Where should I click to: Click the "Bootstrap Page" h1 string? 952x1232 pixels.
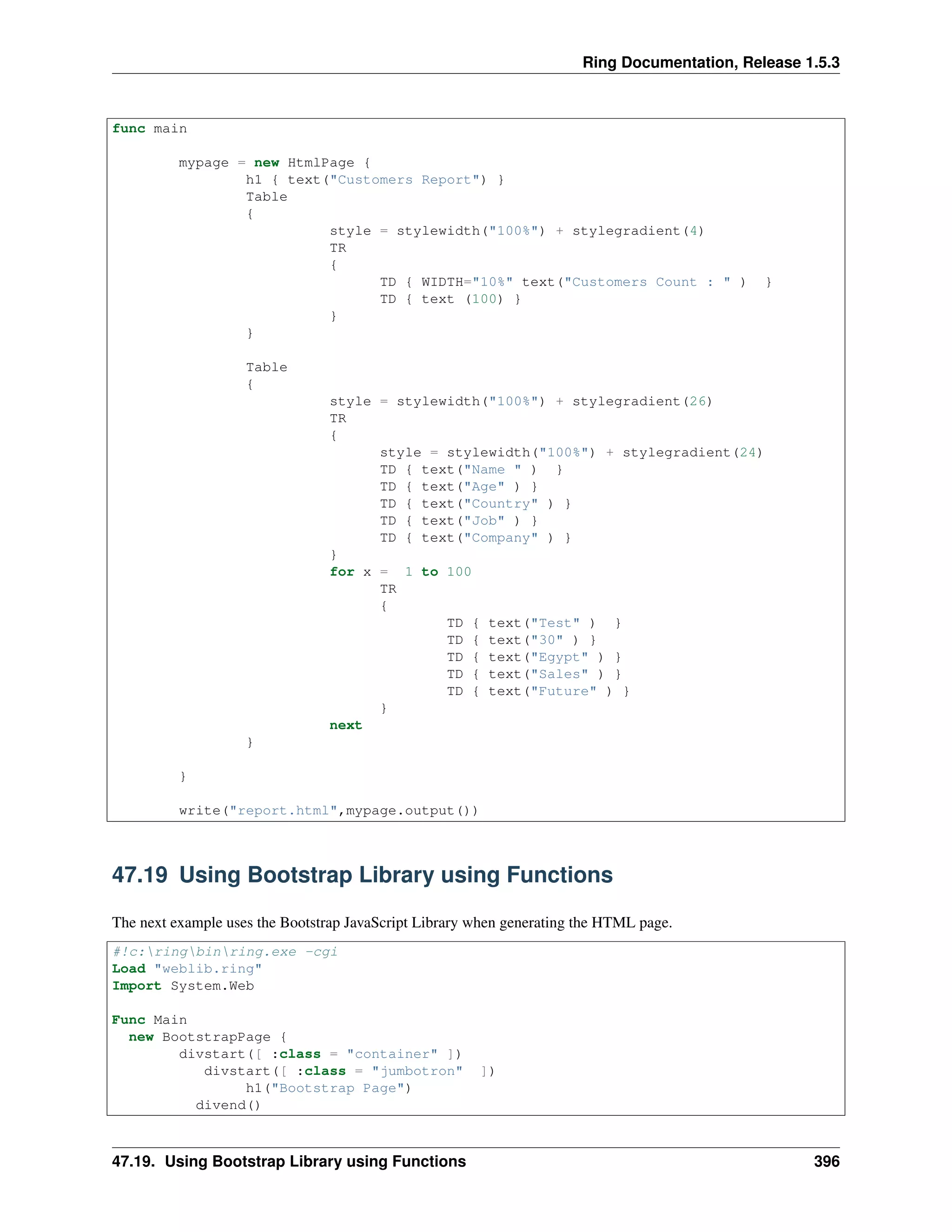pyautogui.click(x=338, y=1088)
